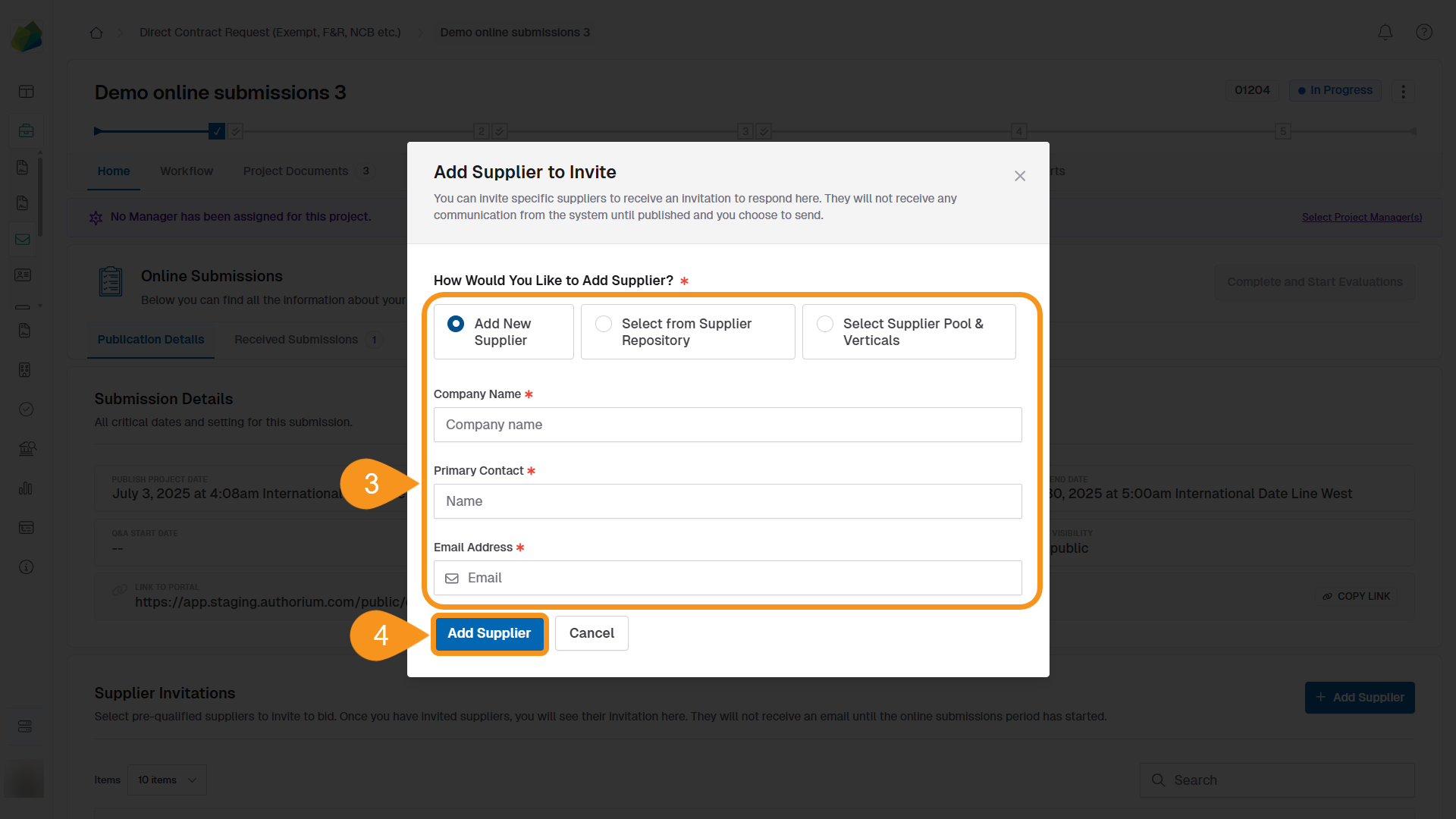Select Add New Supplier radio option
The image size is (1456, 819).
456,324
